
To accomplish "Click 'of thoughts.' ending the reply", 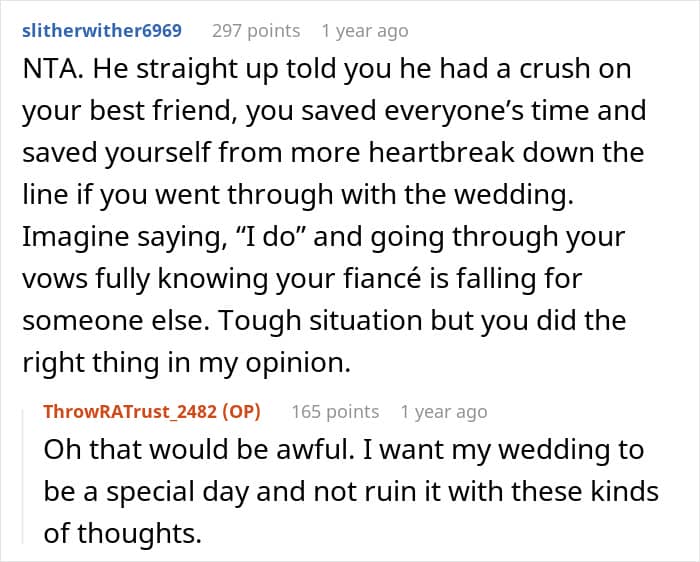I will 123,533.
